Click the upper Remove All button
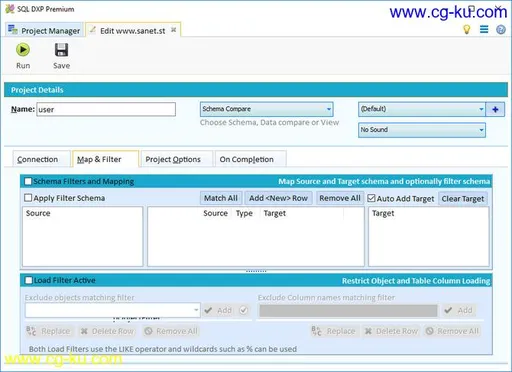 coord(340,198)
